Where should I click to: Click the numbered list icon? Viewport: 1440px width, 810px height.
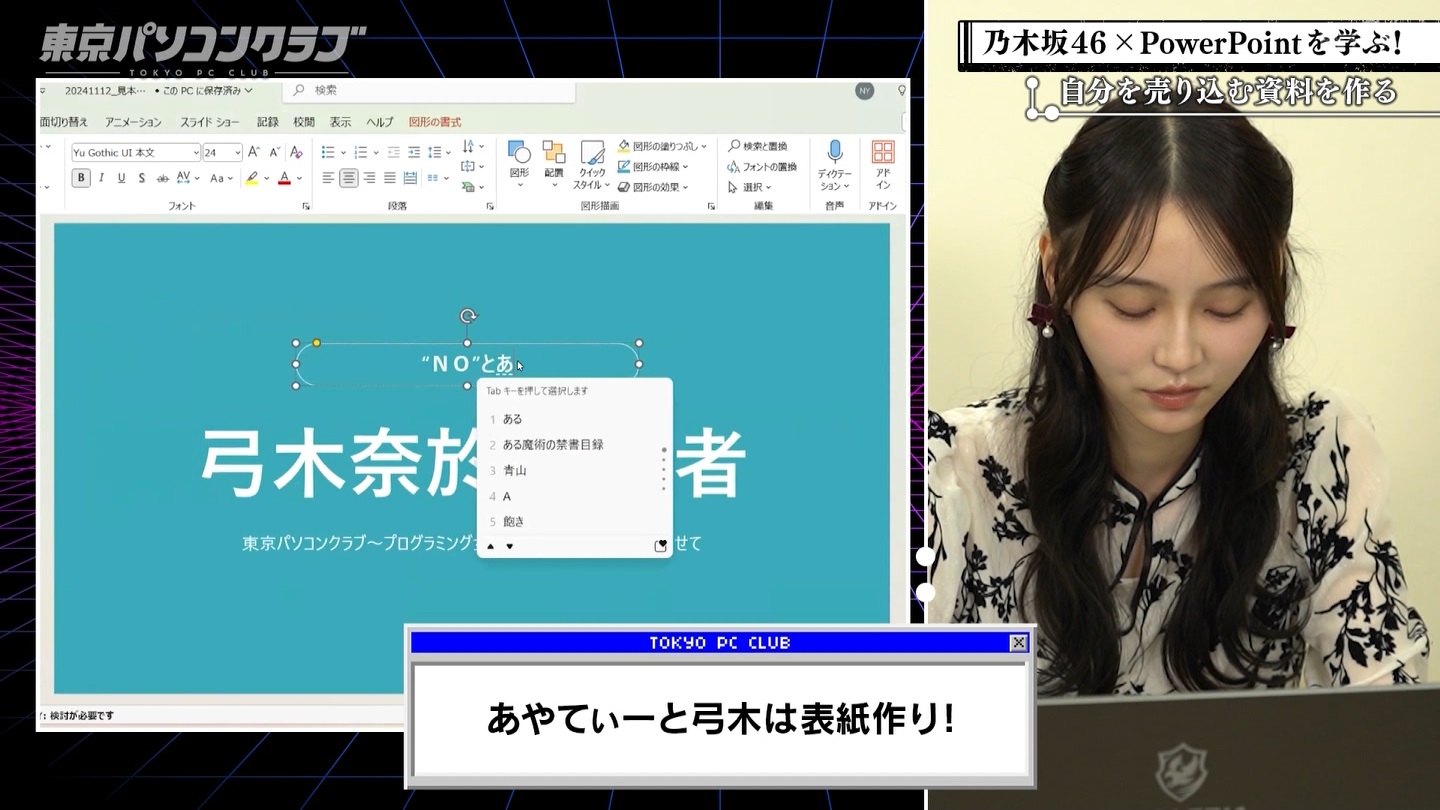360,152
